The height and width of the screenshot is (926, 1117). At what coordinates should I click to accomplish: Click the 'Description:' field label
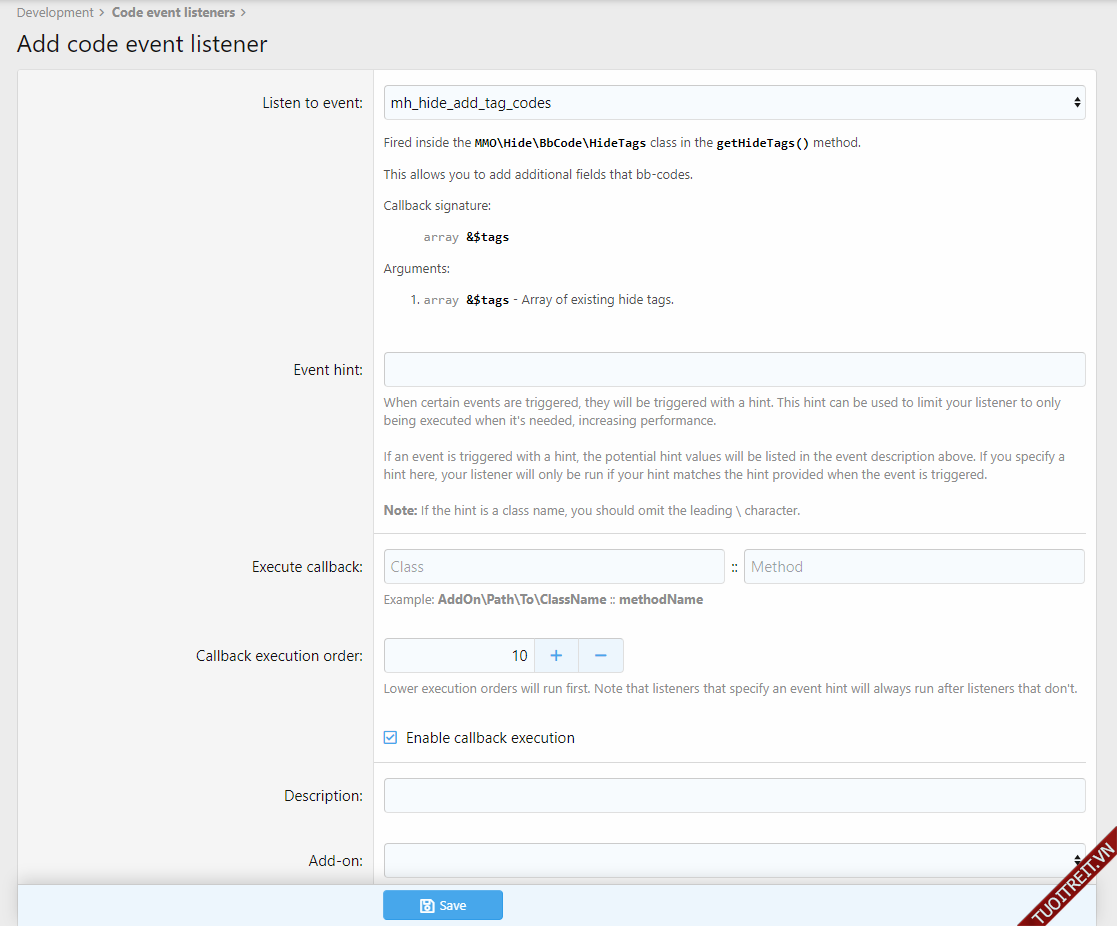point(323,796)
